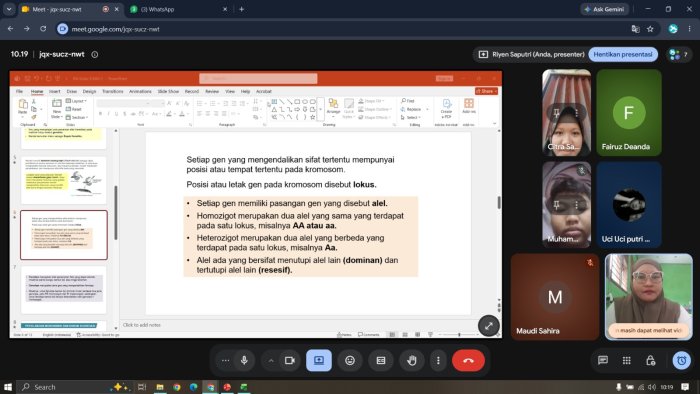The width and height of the screenshot is (700, 394).
Task: Open the File tab in PowerPoint
Action: pos(19,91)
